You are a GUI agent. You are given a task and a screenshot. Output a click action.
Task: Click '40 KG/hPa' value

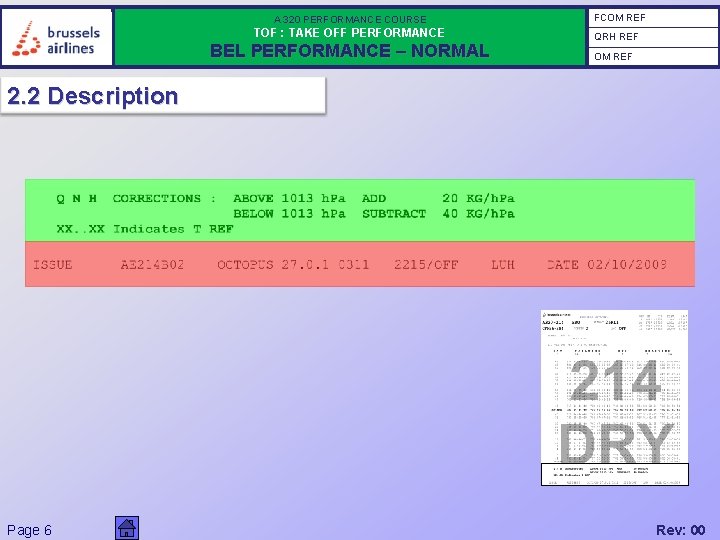tap(478, 214)
